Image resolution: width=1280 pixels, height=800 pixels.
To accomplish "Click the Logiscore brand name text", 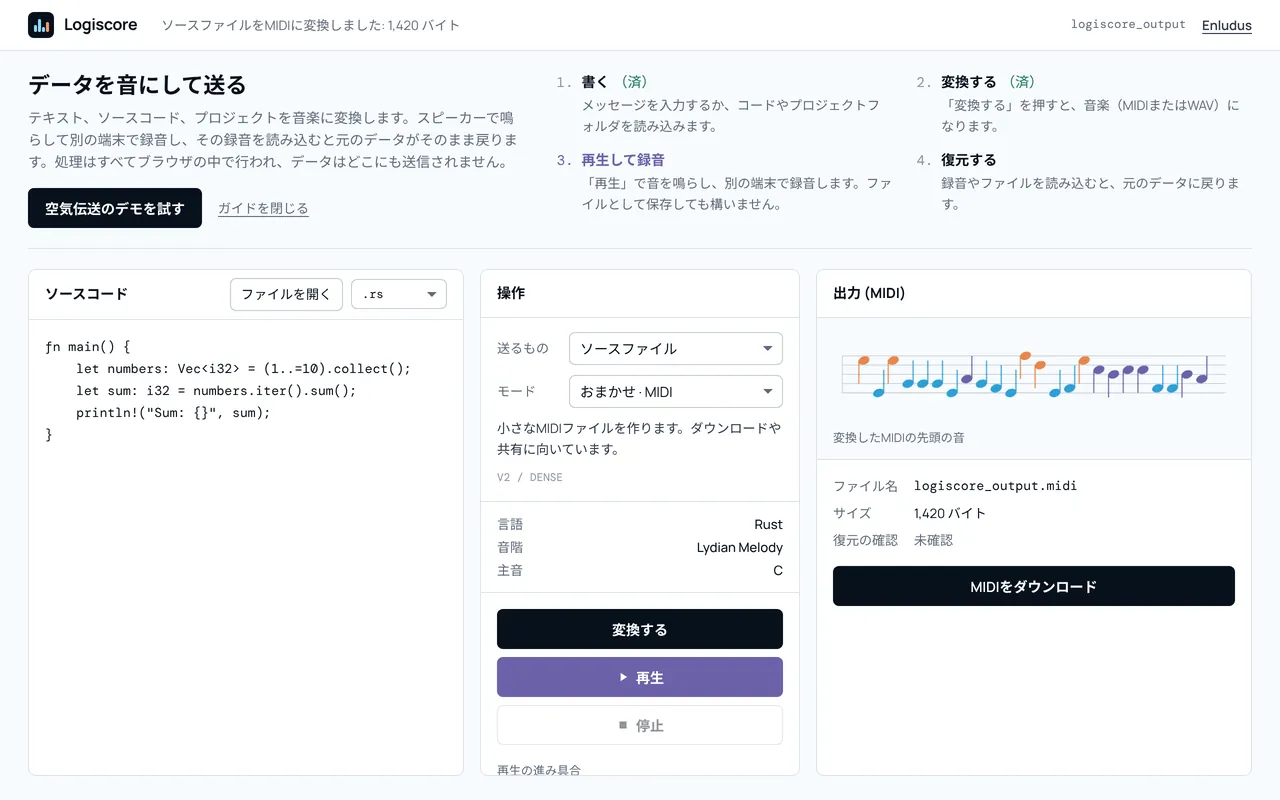I will tap(101, 25).
